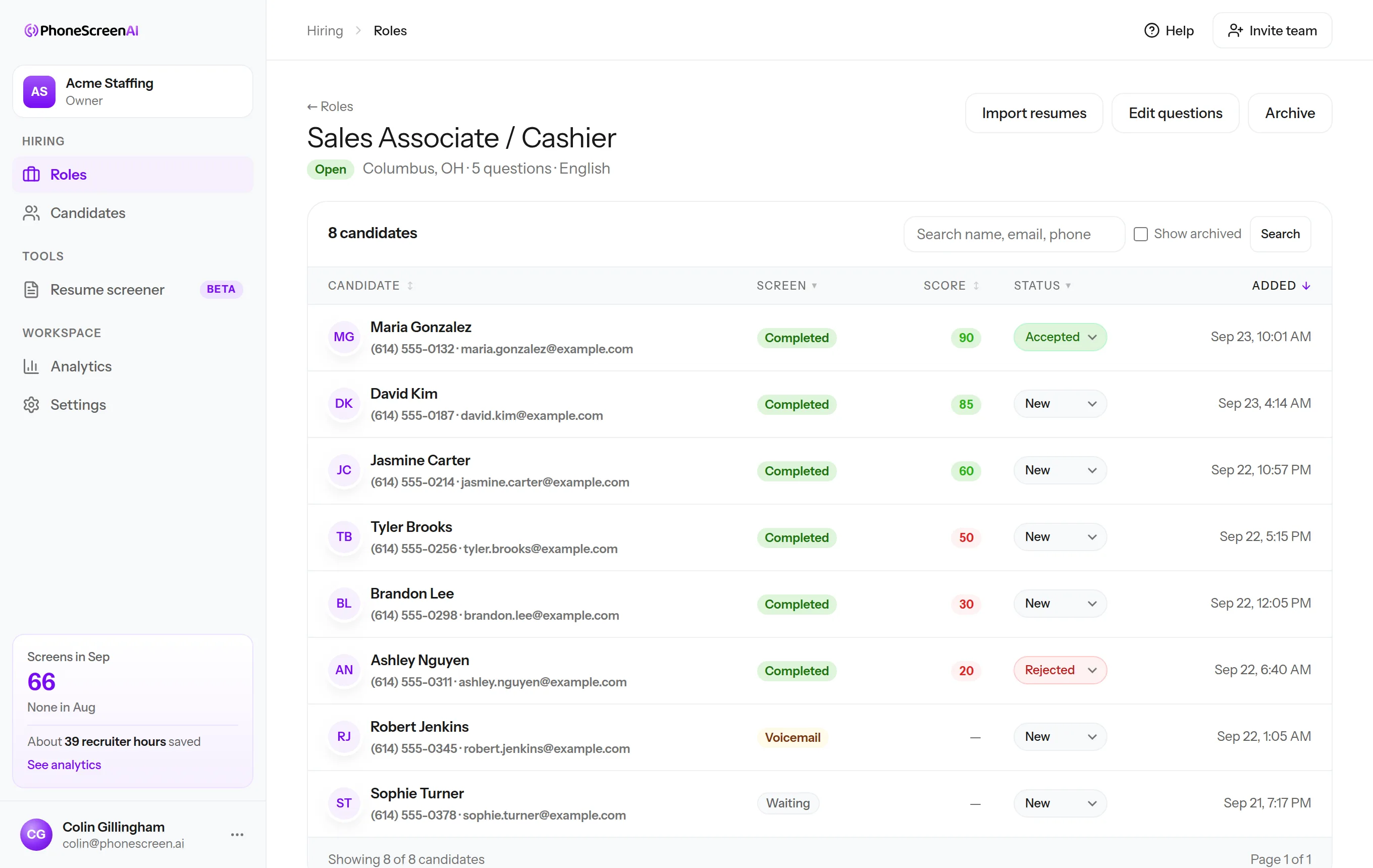Screen dimensions: 1373x868
Task: Sort by the Score column header
Action: pos(951,286)
